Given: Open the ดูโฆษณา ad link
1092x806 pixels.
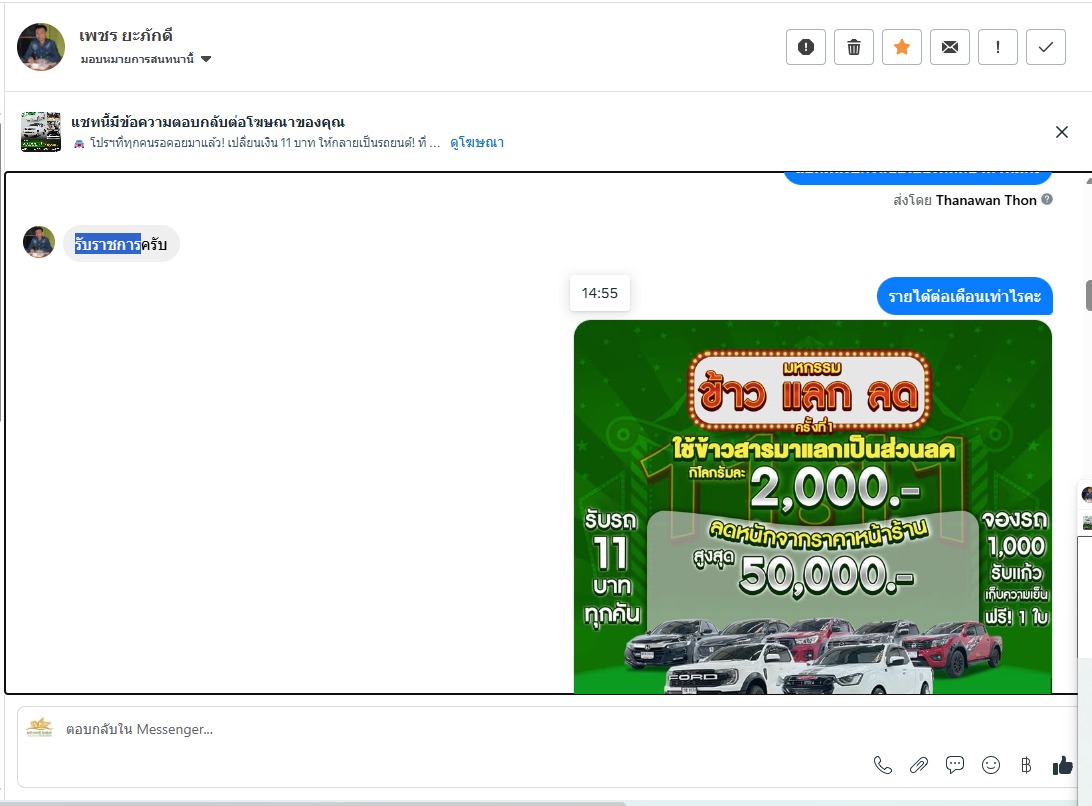Looking at the screenshot, I should [x=477, y=143].
